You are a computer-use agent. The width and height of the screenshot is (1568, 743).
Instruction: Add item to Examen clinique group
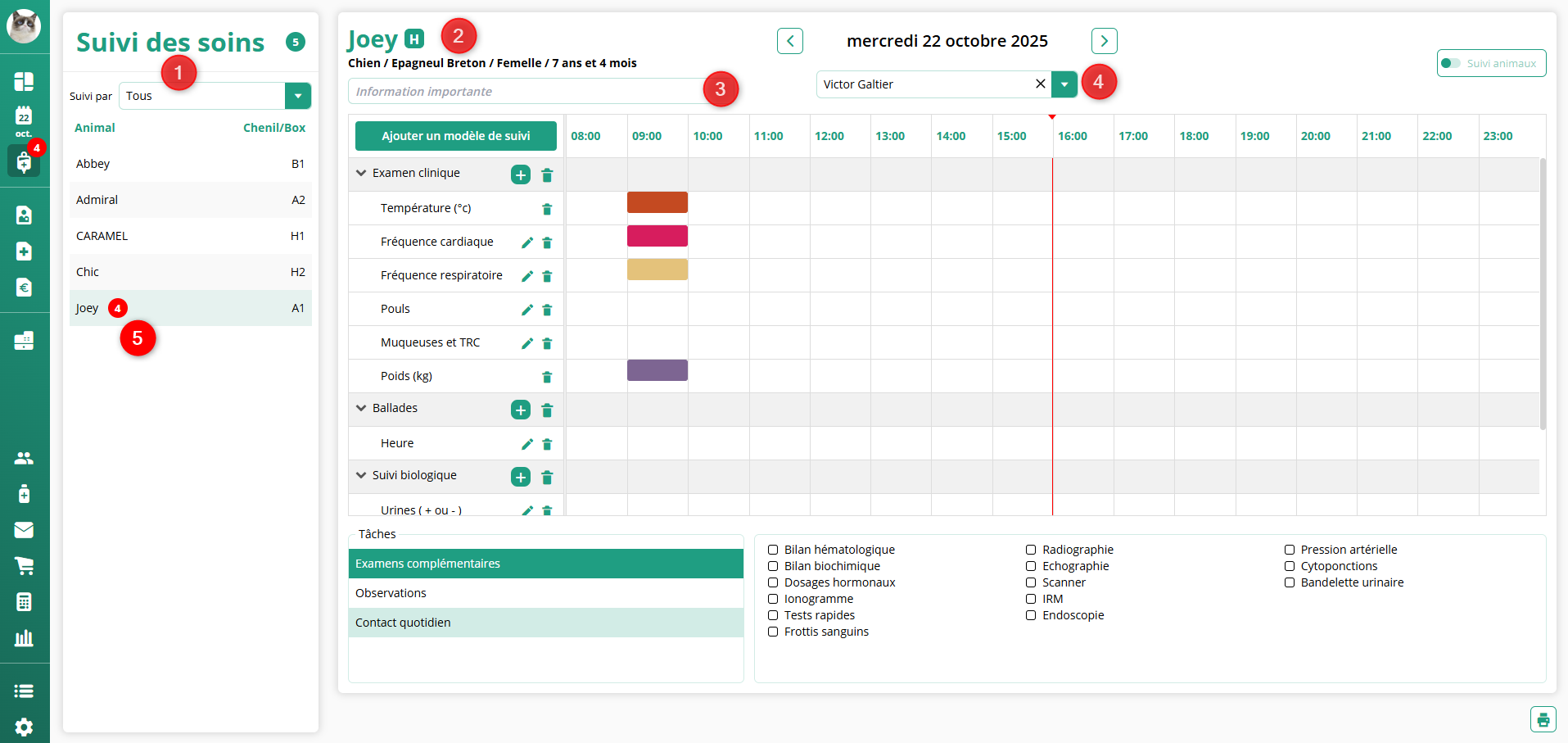[521, 174]
